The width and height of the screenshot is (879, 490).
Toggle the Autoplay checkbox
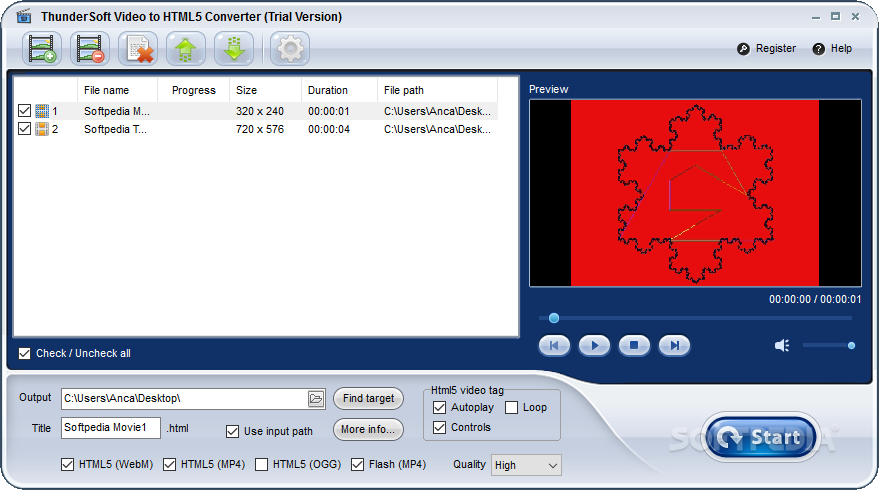pyautogui.click(x=440, y=408)
